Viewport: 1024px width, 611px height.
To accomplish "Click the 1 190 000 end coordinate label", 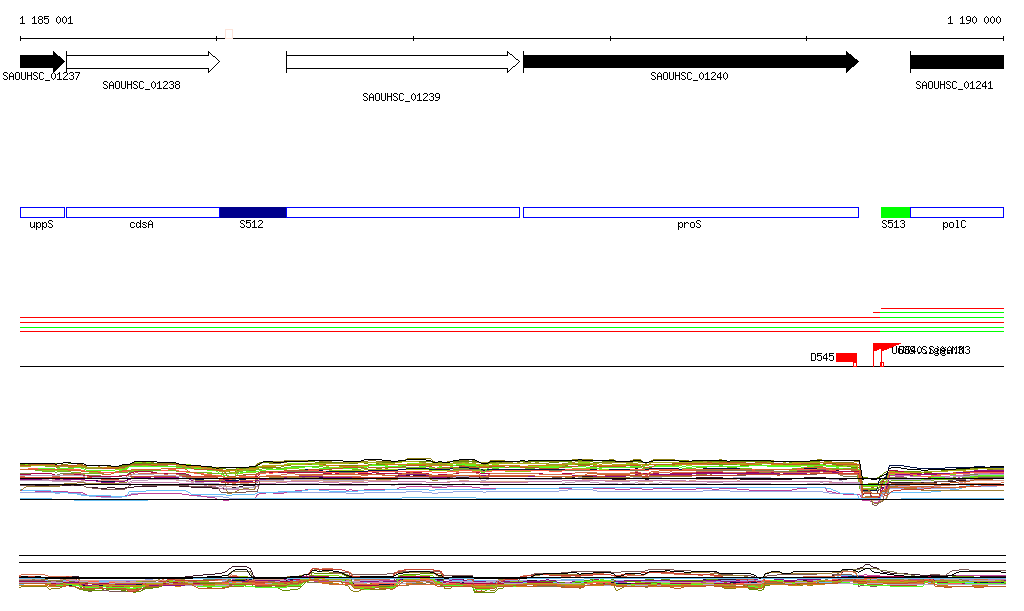I will coord(974,20).
